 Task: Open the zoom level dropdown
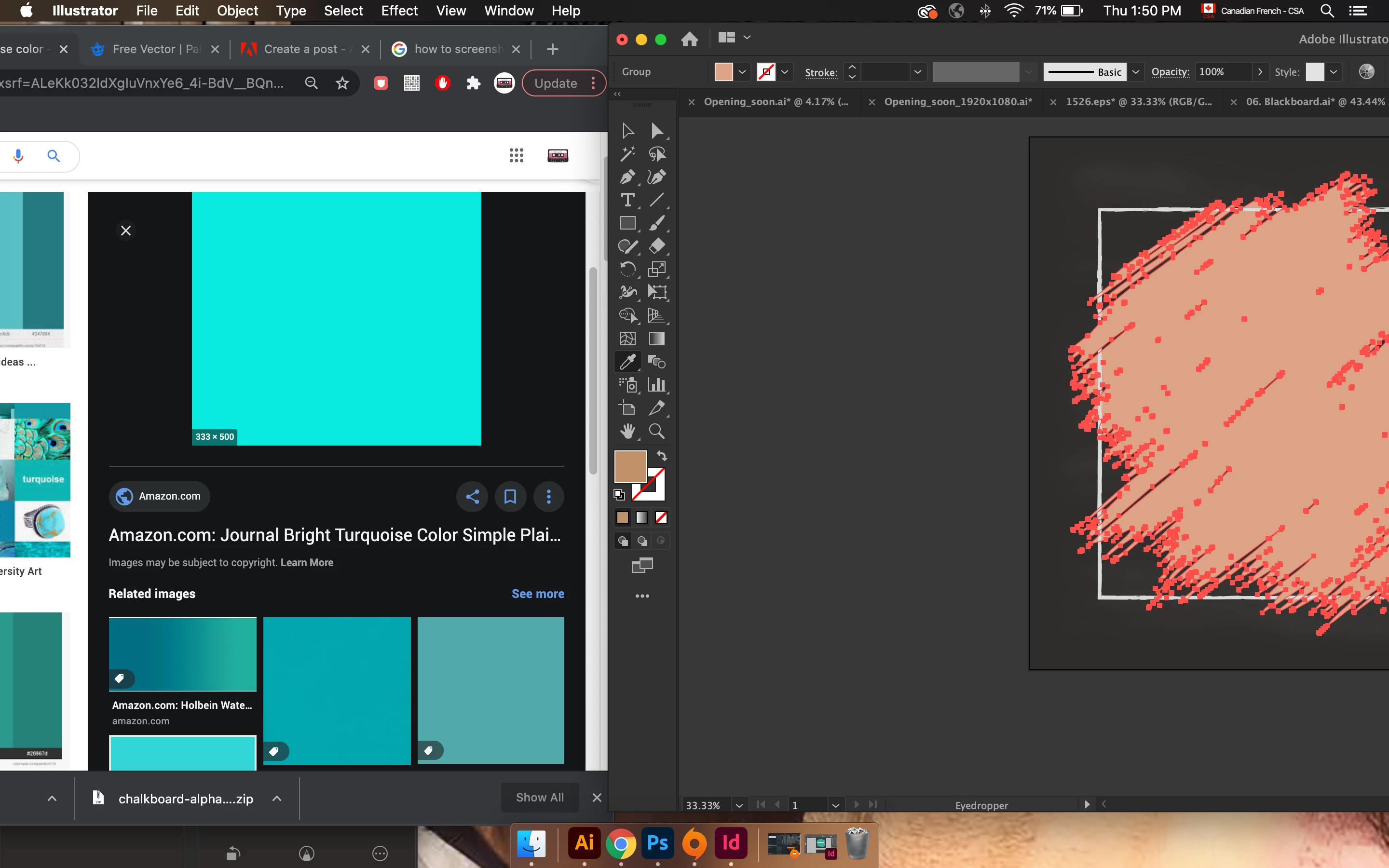(x=739, y=805)
